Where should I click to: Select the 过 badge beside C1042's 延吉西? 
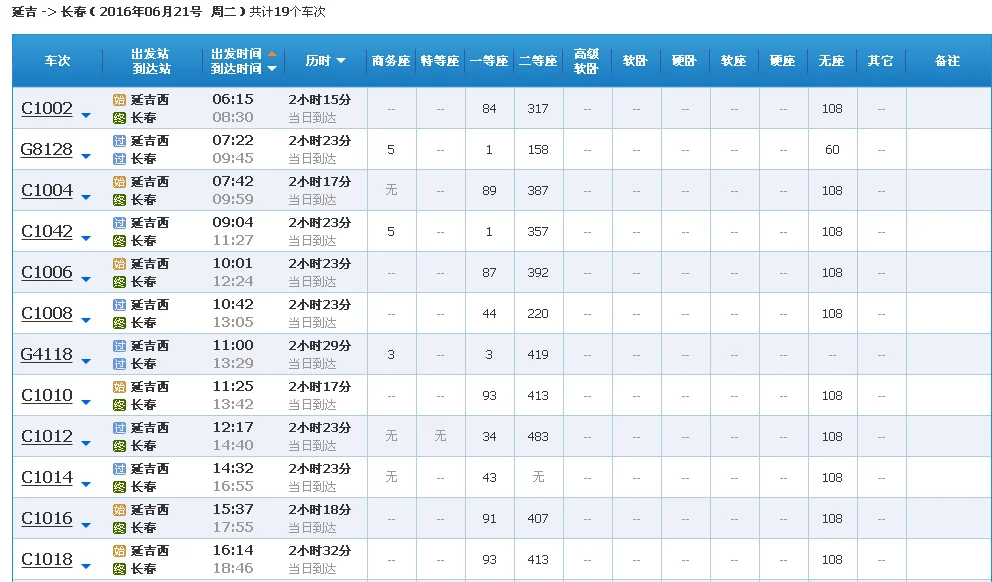tap(120, 223)
